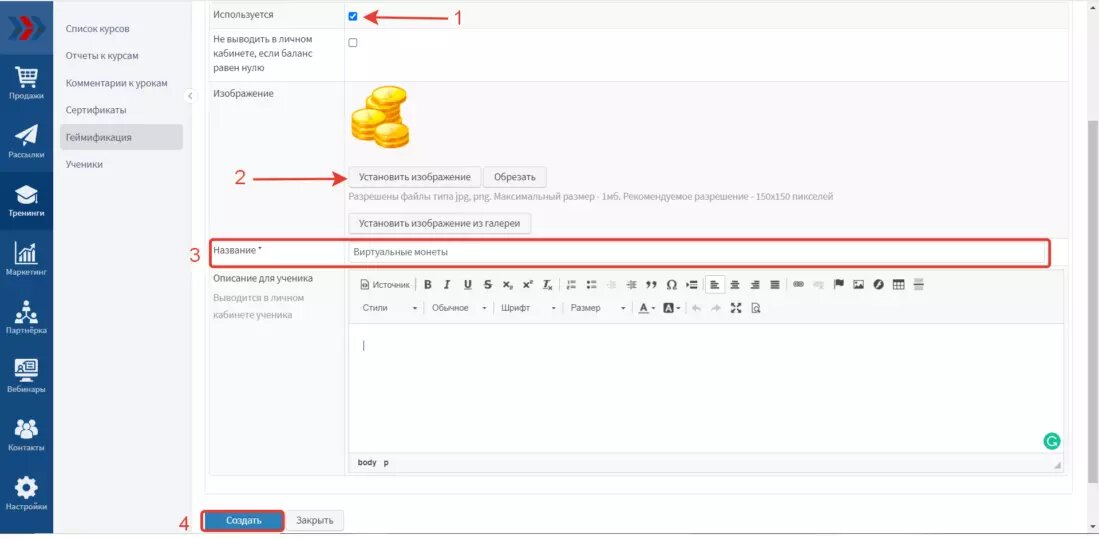The height and width of the screenshot is (539, 1099).
Task: Go to Список курсов
Action: coord(97,29)
